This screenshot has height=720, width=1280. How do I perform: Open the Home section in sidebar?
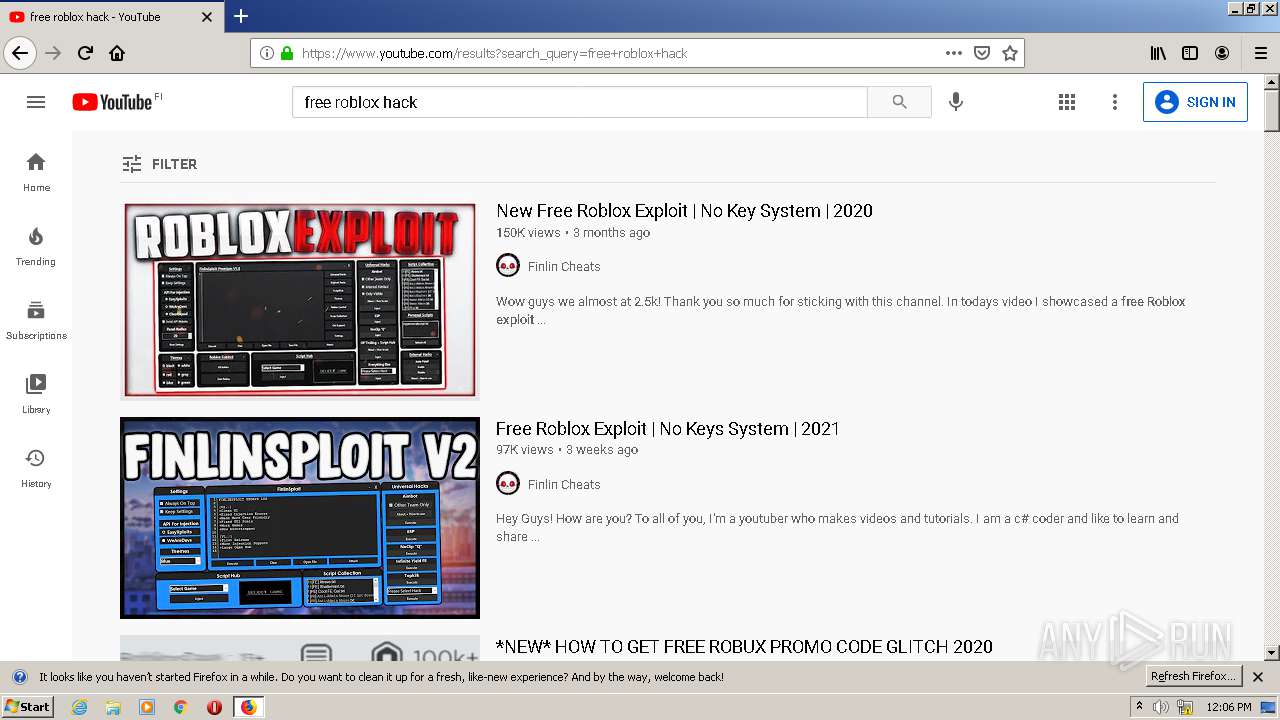coord(36,172)
